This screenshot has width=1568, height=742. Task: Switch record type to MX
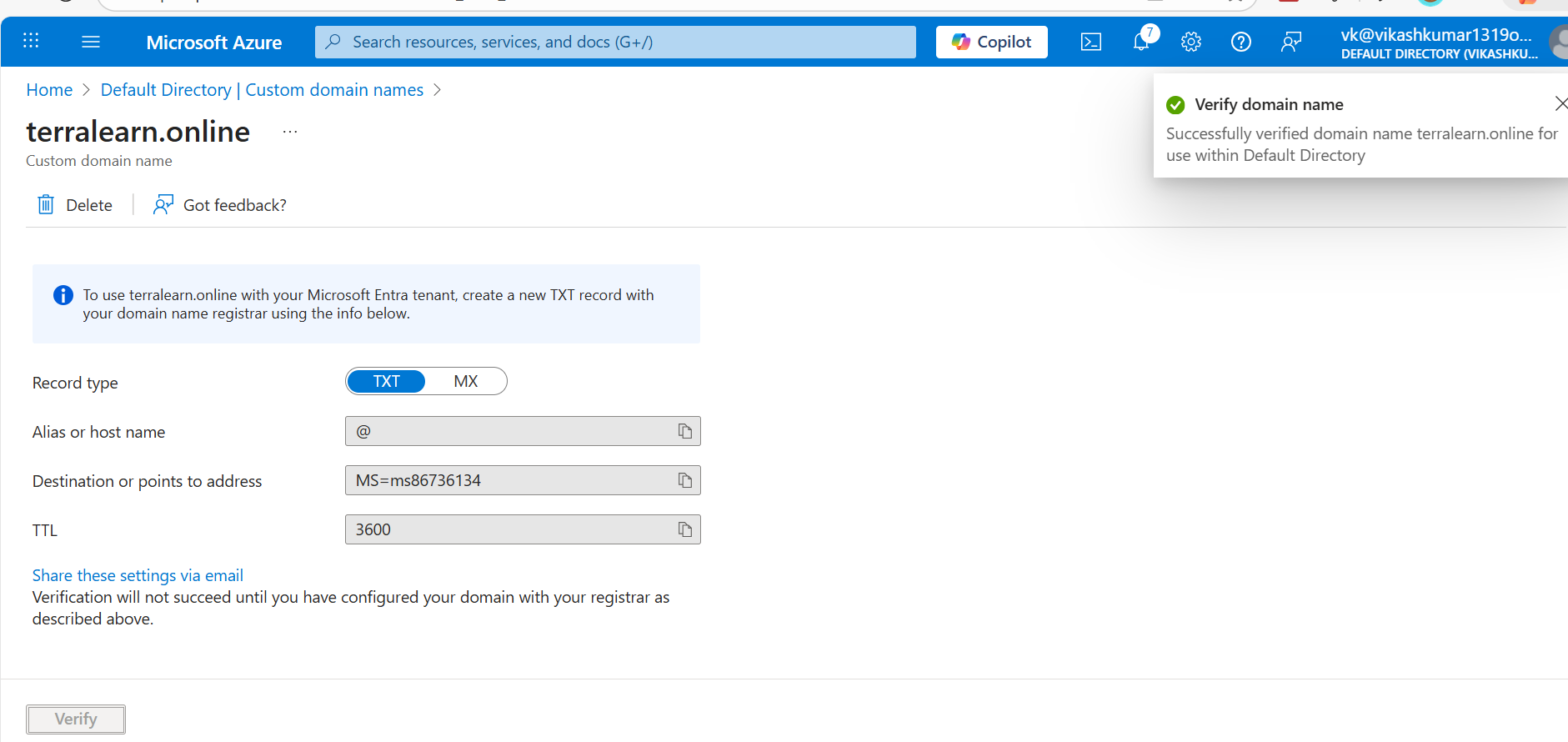465,381
